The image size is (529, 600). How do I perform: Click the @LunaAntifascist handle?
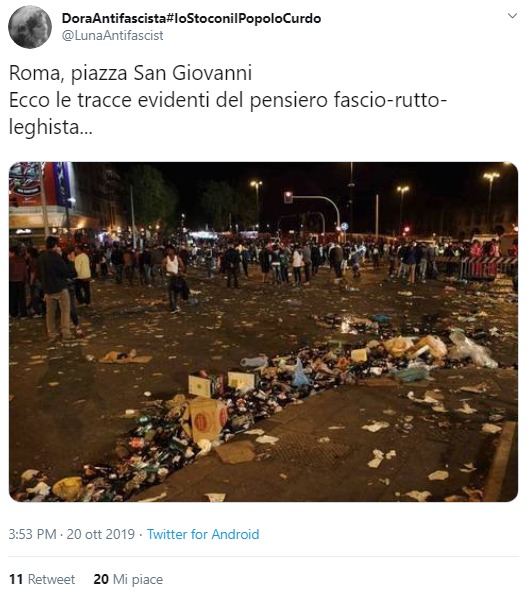[113, 36]
